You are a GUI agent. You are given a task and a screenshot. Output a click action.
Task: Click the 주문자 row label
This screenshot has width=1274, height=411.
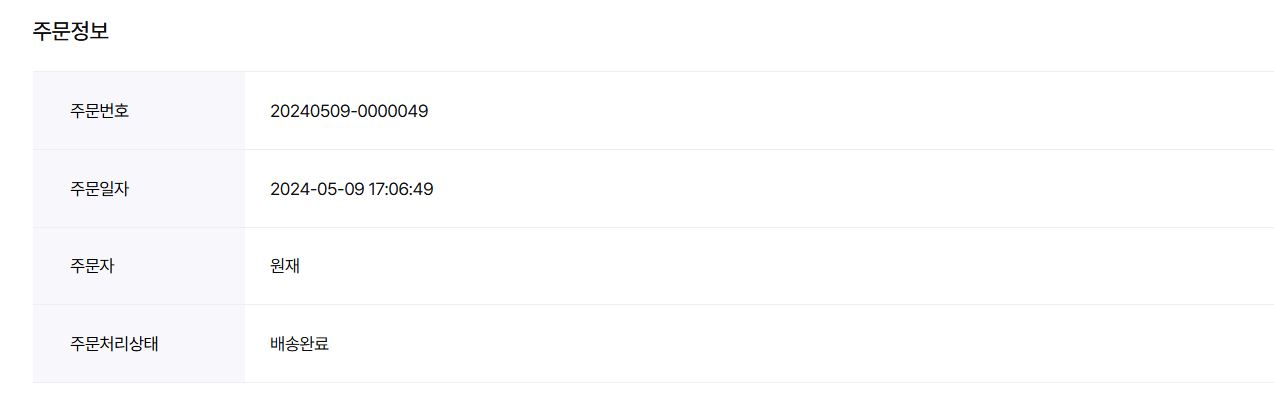[x=92, y=267]
